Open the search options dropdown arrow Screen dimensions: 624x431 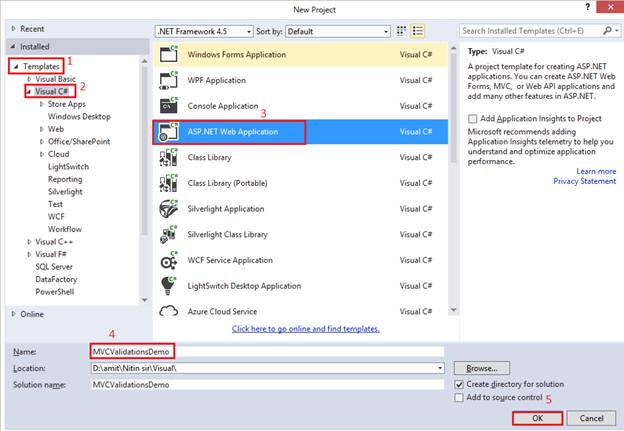[616, 31]
